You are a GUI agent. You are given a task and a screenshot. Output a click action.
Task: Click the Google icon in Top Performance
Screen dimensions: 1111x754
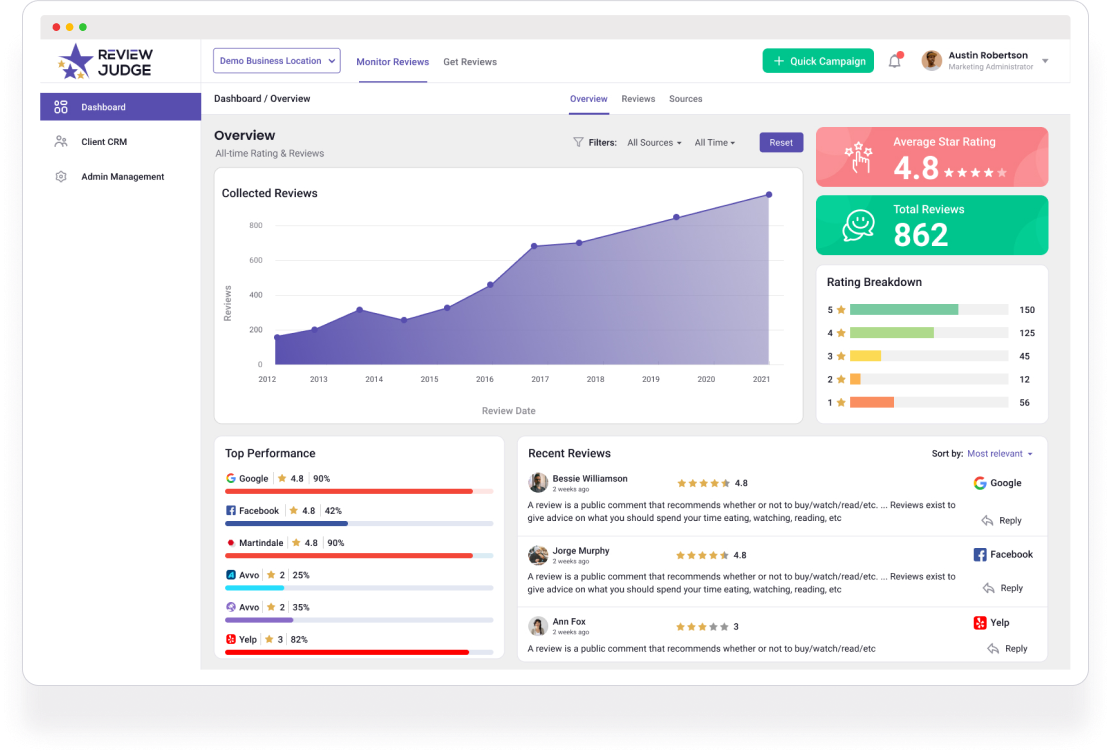click(230, 478)
